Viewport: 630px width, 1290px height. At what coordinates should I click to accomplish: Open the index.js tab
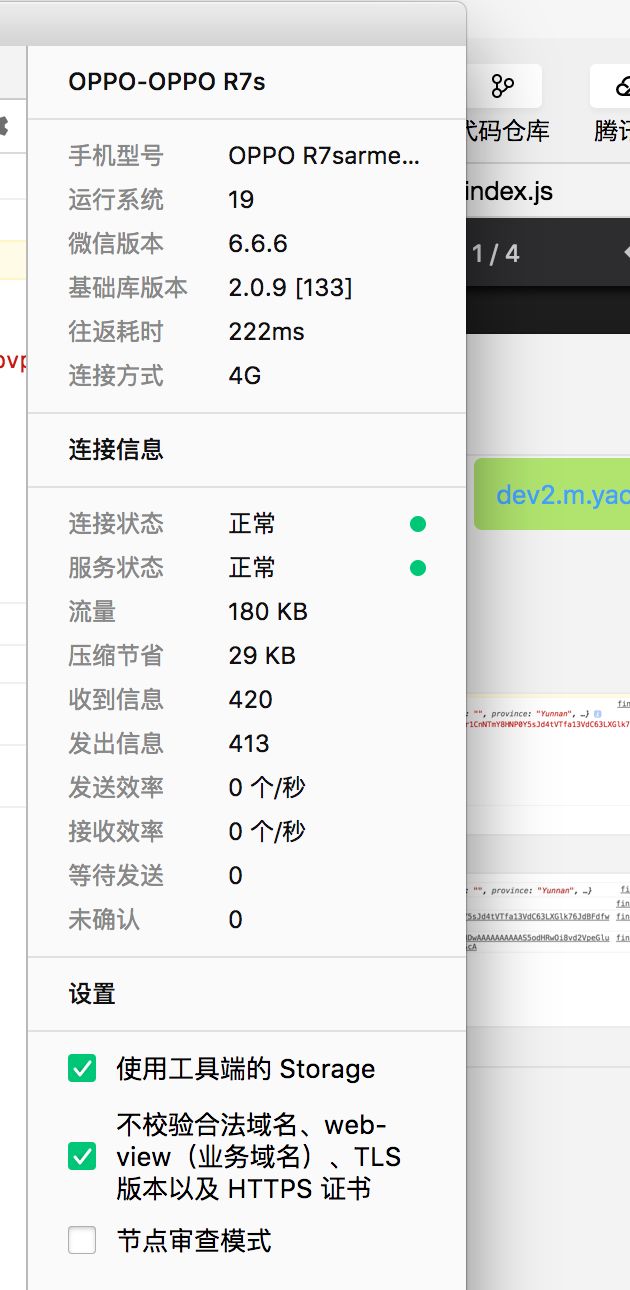(x=510, y=191)
